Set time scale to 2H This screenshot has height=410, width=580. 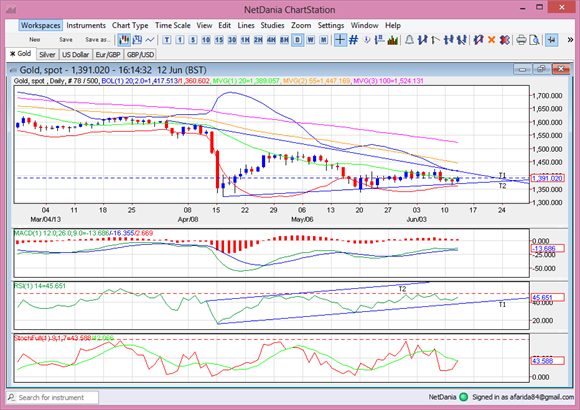(258, 40)
